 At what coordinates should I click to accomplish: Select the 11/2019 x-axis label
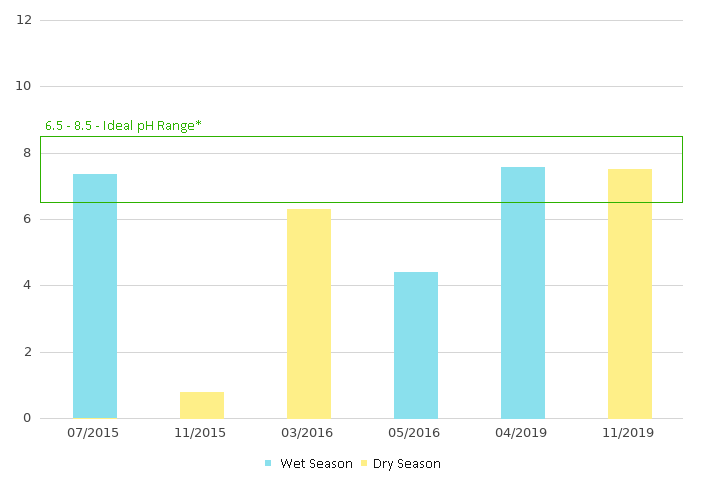630,433
